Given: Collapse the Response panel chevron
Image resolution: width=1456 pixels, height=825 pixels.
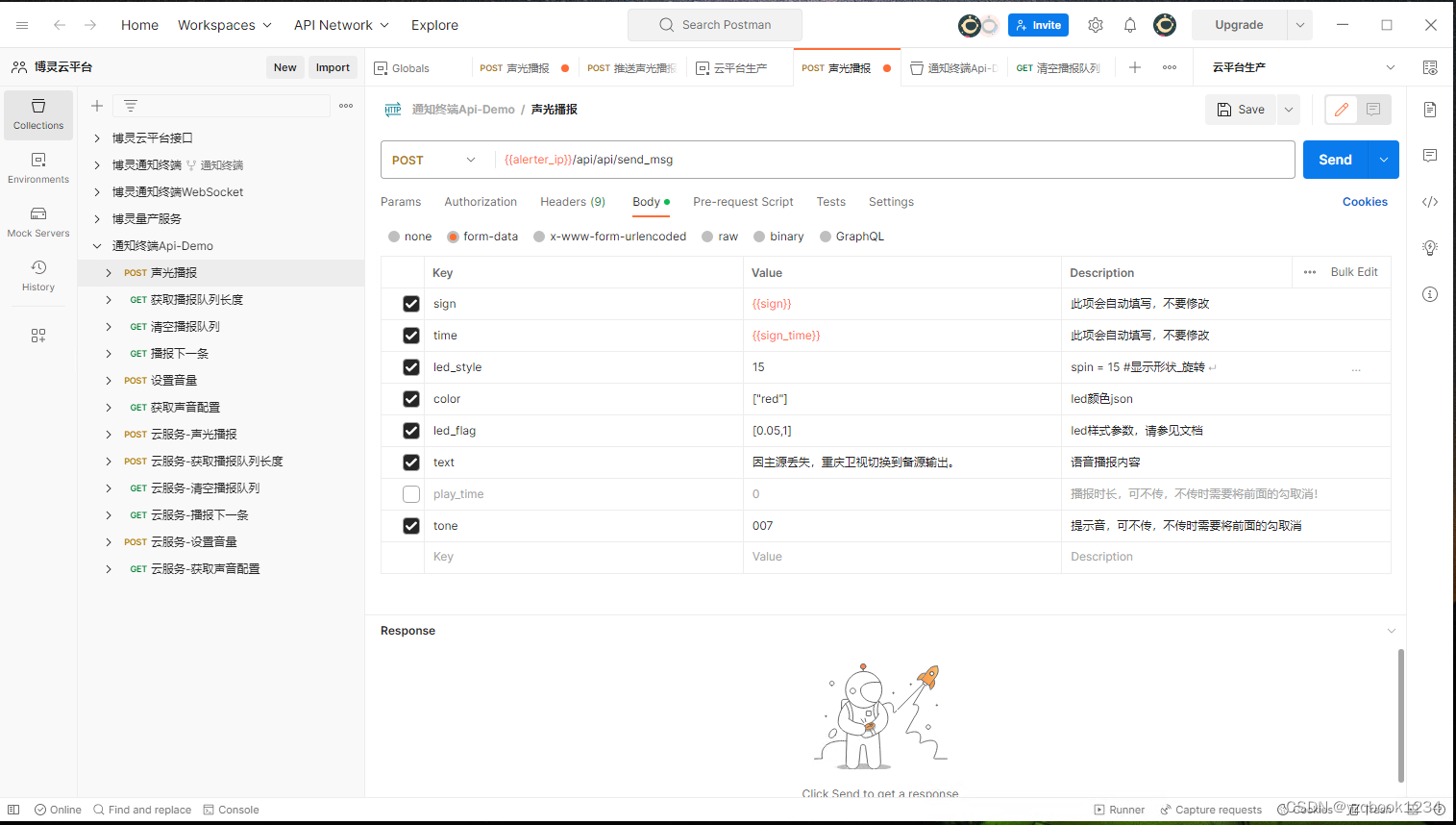Looking at the screenshot, I should pos(1391,631).
